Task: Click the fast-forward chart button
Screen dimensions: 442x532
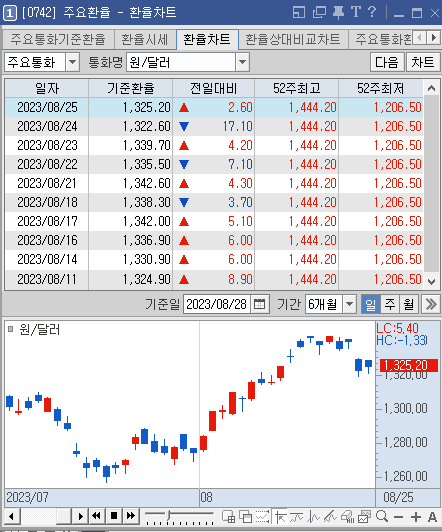Action: [131, 516]
